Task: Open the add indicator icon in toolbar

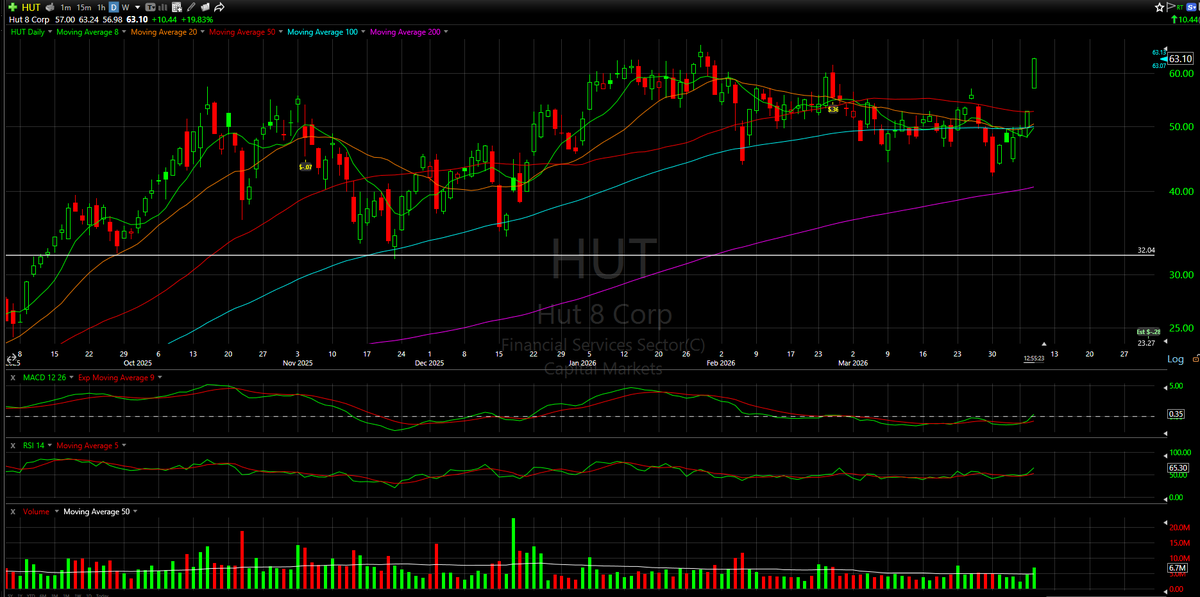Action: (176, 7)
